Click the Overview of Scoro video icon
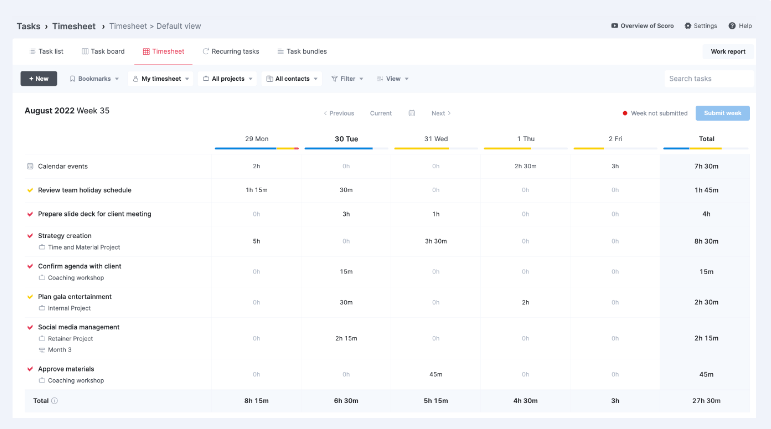This screenshot has height=429, width=771. tap(614, 26)
